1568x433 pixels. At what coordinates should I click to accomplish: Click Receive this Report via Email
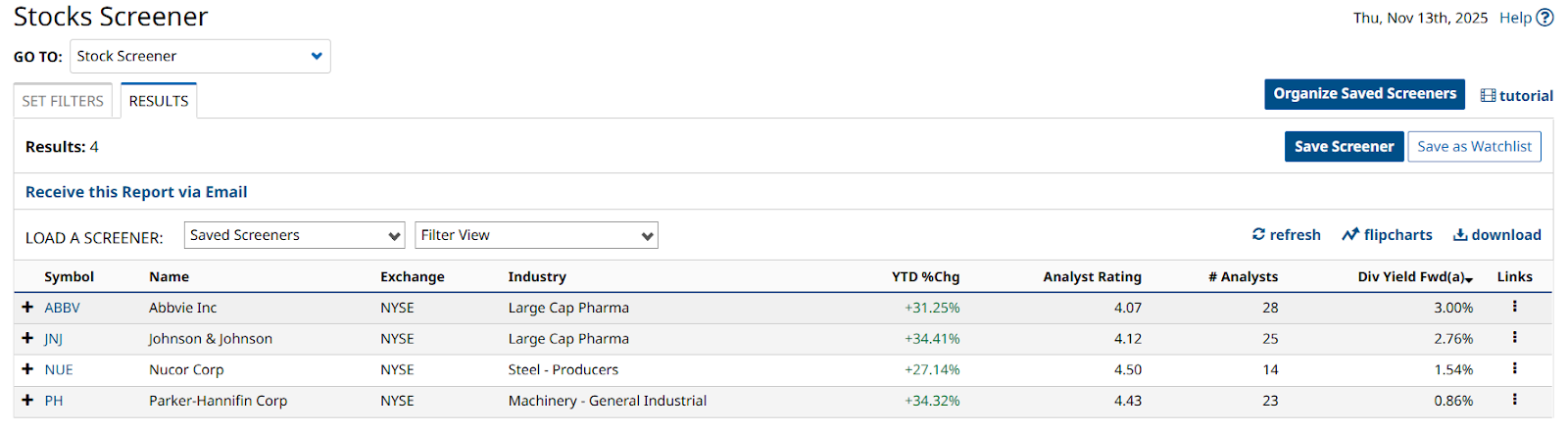coord(136,192)
